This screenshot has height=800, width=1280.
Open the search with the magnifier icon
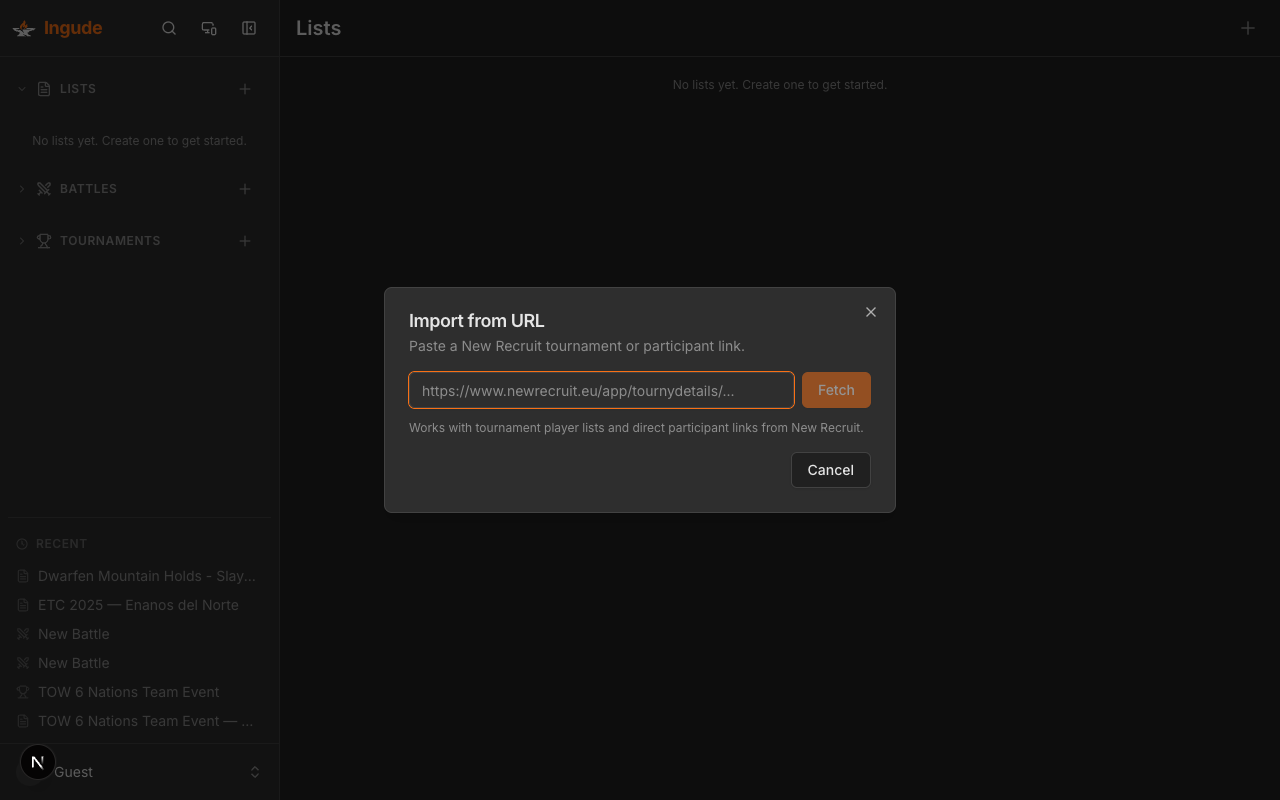click(x=169, y=28)
